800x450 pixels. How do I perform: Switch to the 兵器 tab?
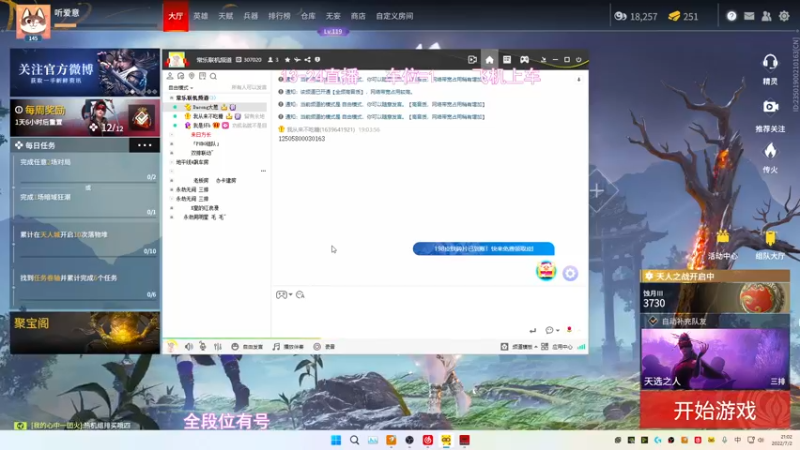pos(251,16)
